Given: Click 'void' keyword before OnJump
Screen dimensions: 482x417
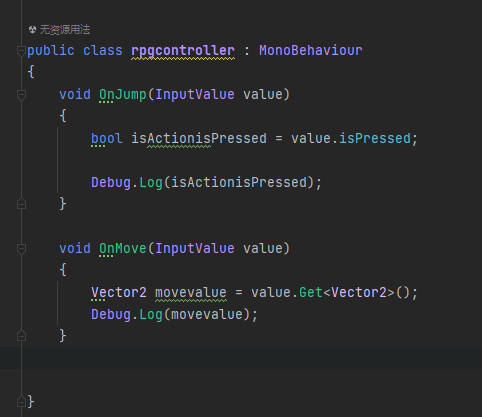Looking at the screenshot, I should point(75,95).
